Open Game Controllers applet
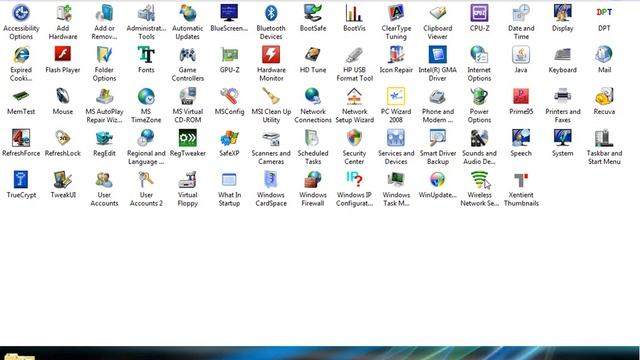 [188, 55]
